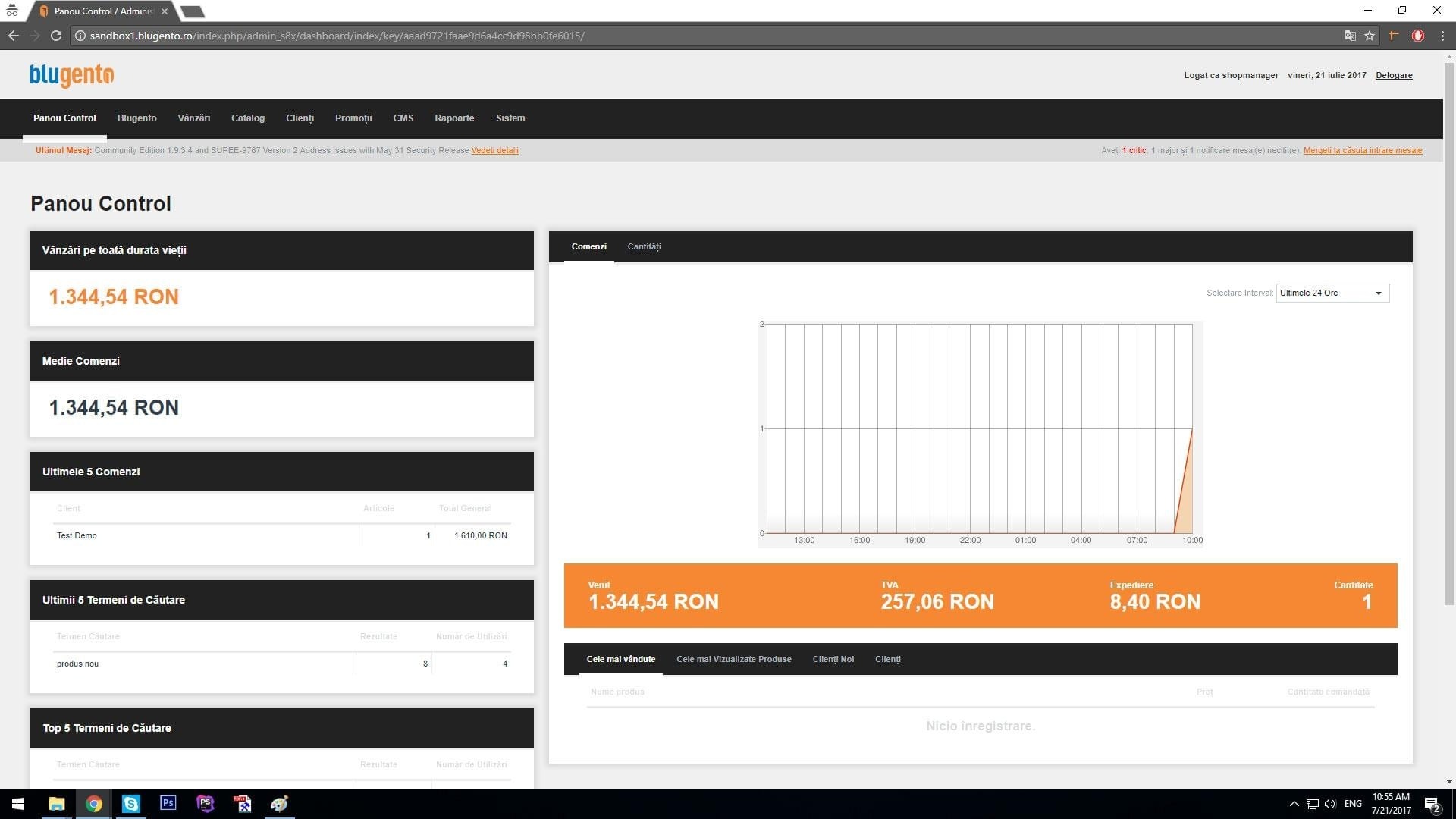
Task: Click Mergeți la căsuța intrare mesaje link
Action: point(1363,150)
